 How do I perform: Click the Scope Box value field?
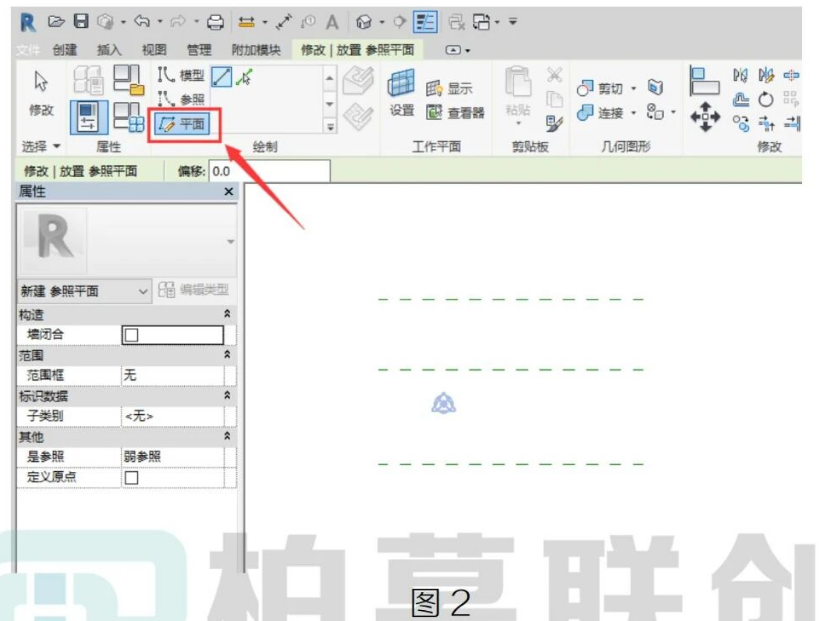click(173, 376)
